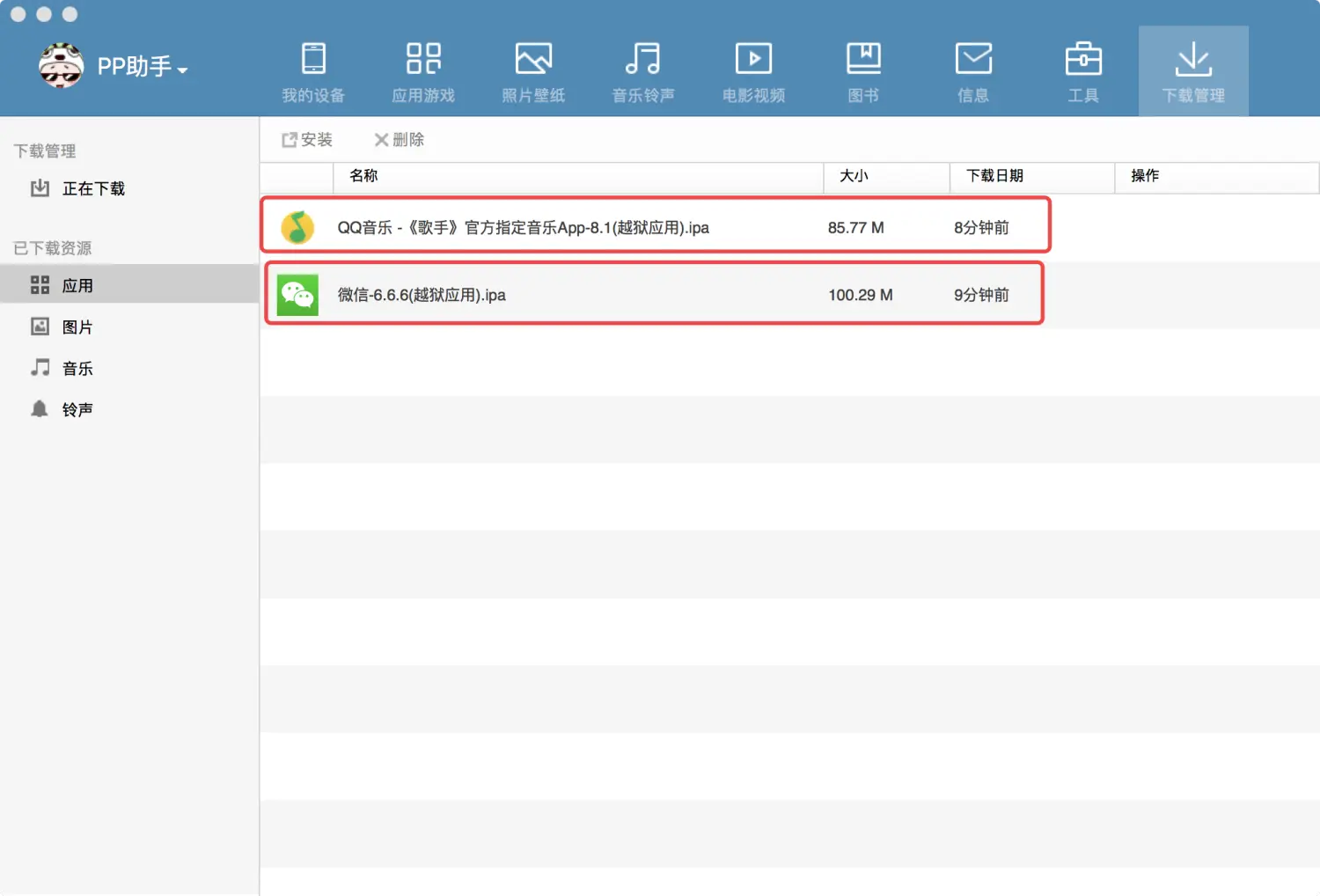Viewport: 1320px width, 896px height.
Task: Select the QQ音乐 ipa file name
Action: [524, 228]
